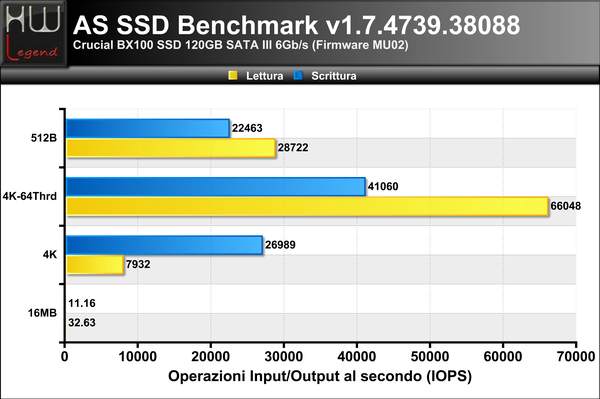Click the 4K-64Thrd blue write bar

(216, 187)
